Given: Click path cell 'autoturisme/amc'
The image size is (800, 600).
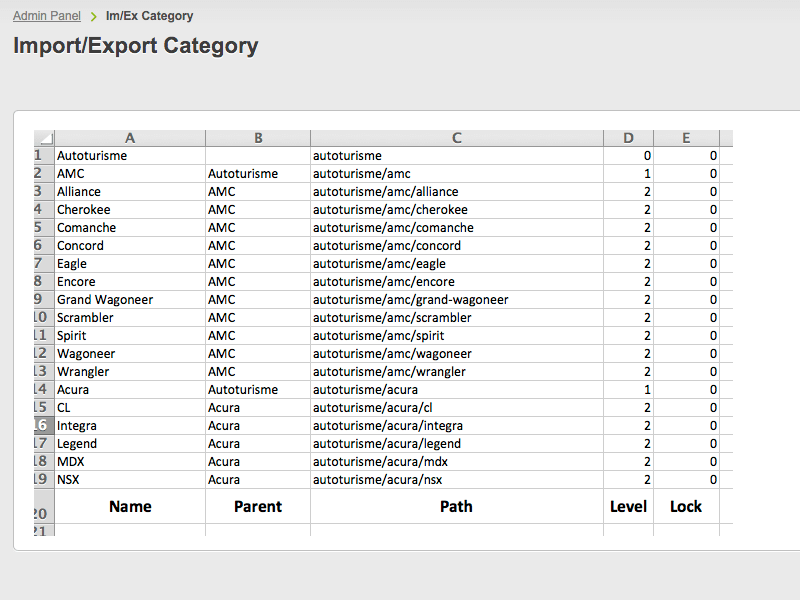Looking at the screenshot, I should [x=457, y=173].
